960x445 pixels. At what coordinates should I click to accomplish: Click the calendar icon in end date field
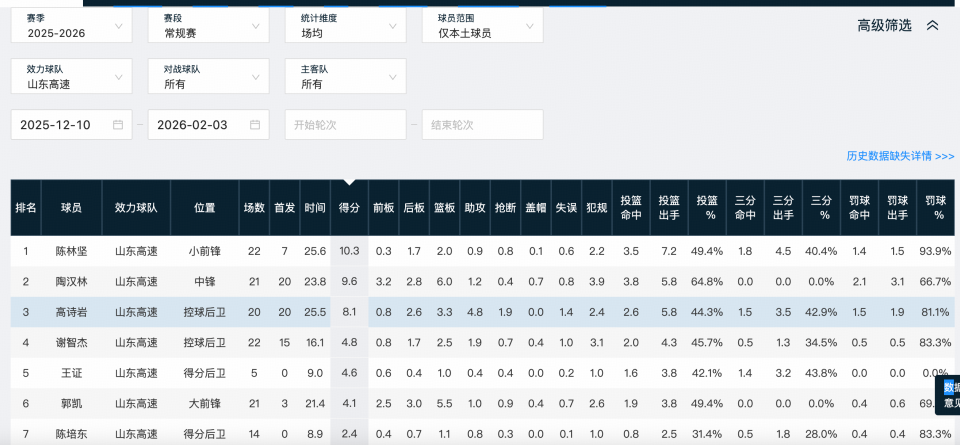(255, 125)
